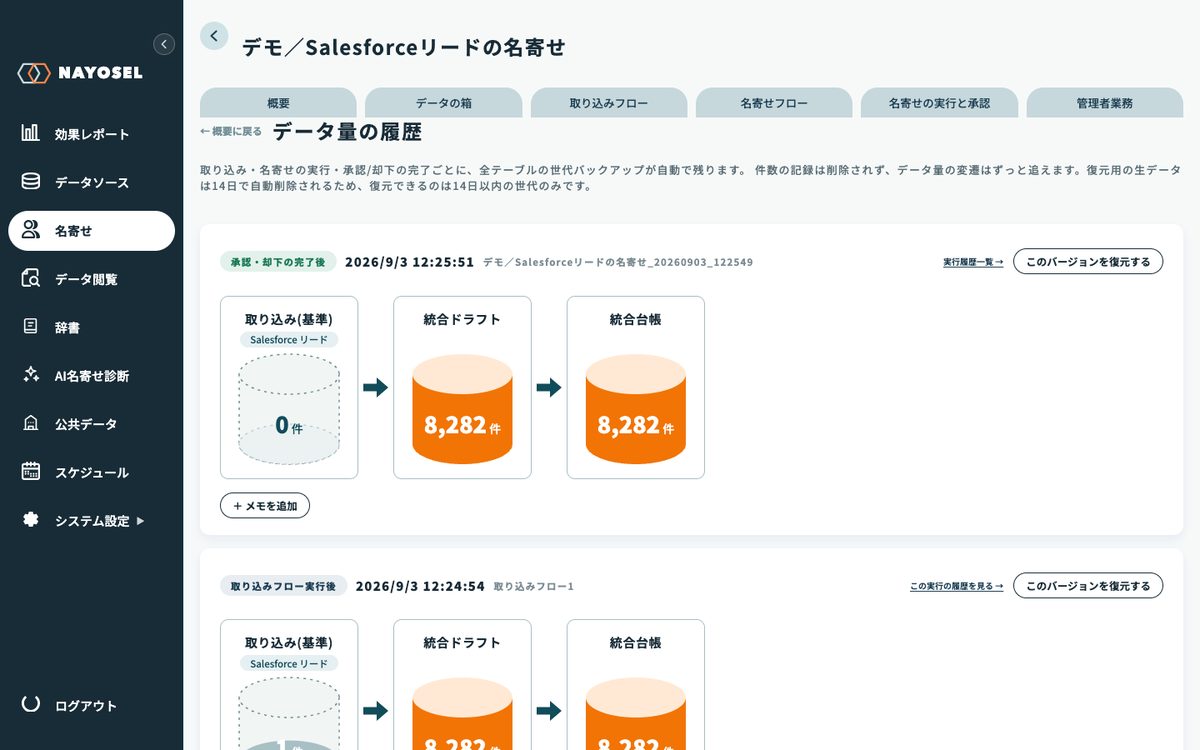The width and height of the screenshot is (1200, 750).
Task: Open 実行履歴一覧 link
Action: tap(973, 262)
